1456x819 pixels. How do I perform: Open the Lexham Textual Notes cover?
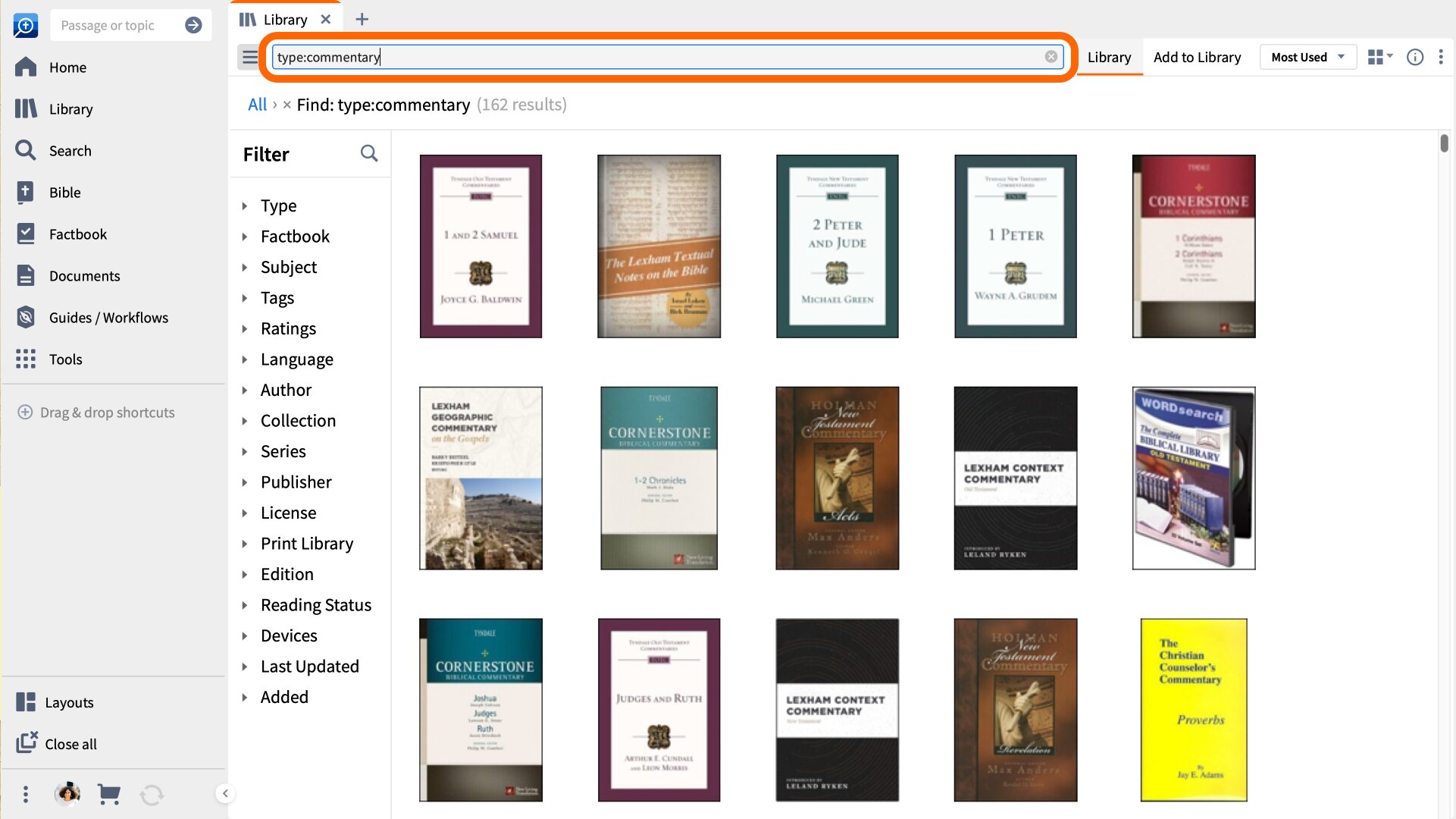coord(659,246)
